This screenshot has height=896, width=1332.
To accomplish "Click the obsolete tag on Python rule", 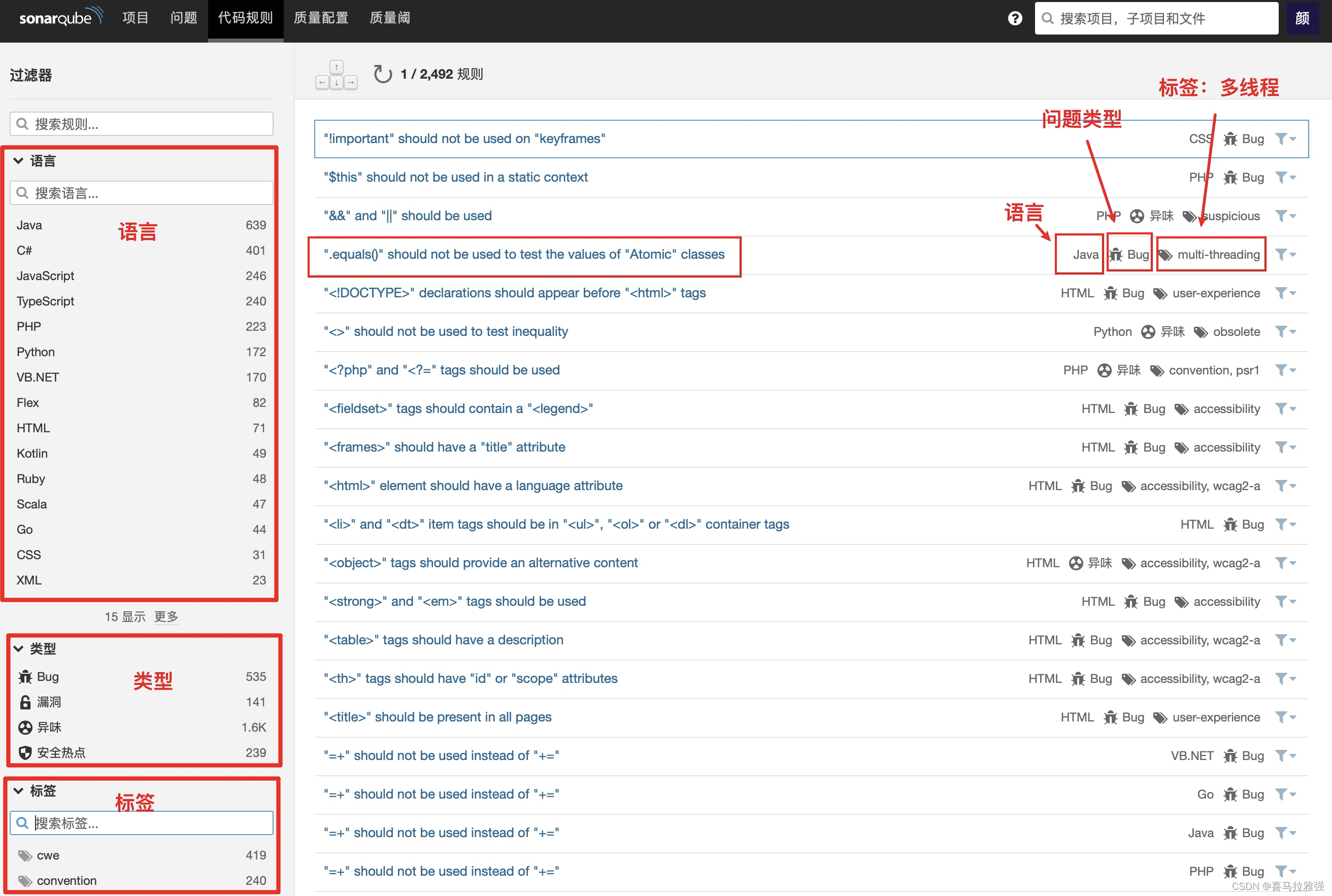I will tap(1237, 332).
